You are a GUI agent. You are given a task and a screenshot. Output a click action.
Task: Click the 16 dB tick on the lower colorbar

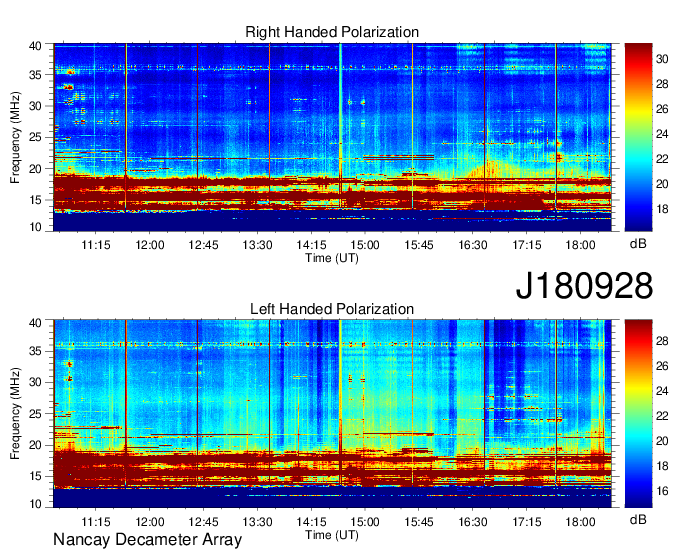(x=662, y=491)
